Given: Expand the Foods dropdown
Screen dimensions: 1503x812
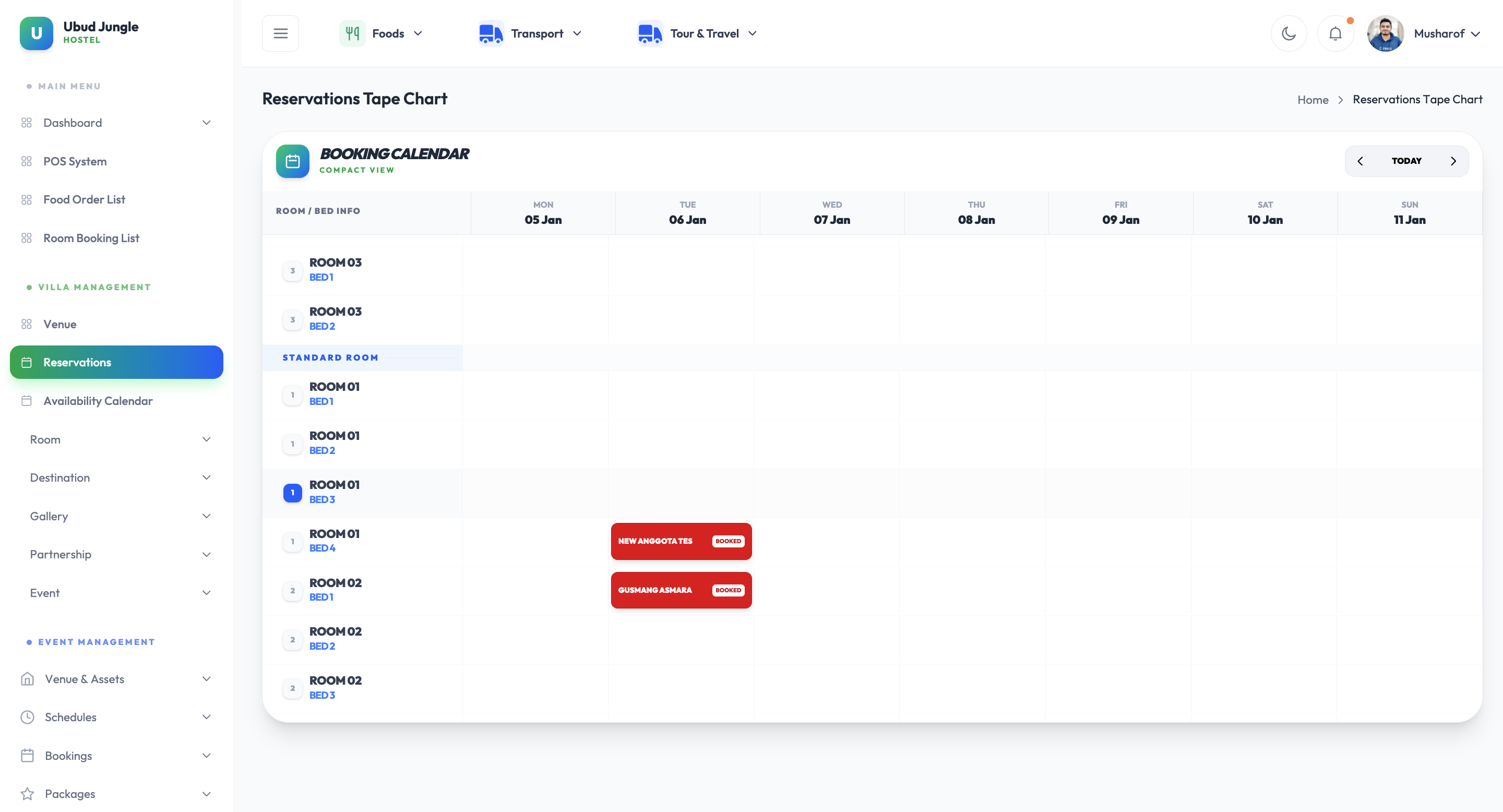Looking at the screenshot, I should click(x=417, y=33).
